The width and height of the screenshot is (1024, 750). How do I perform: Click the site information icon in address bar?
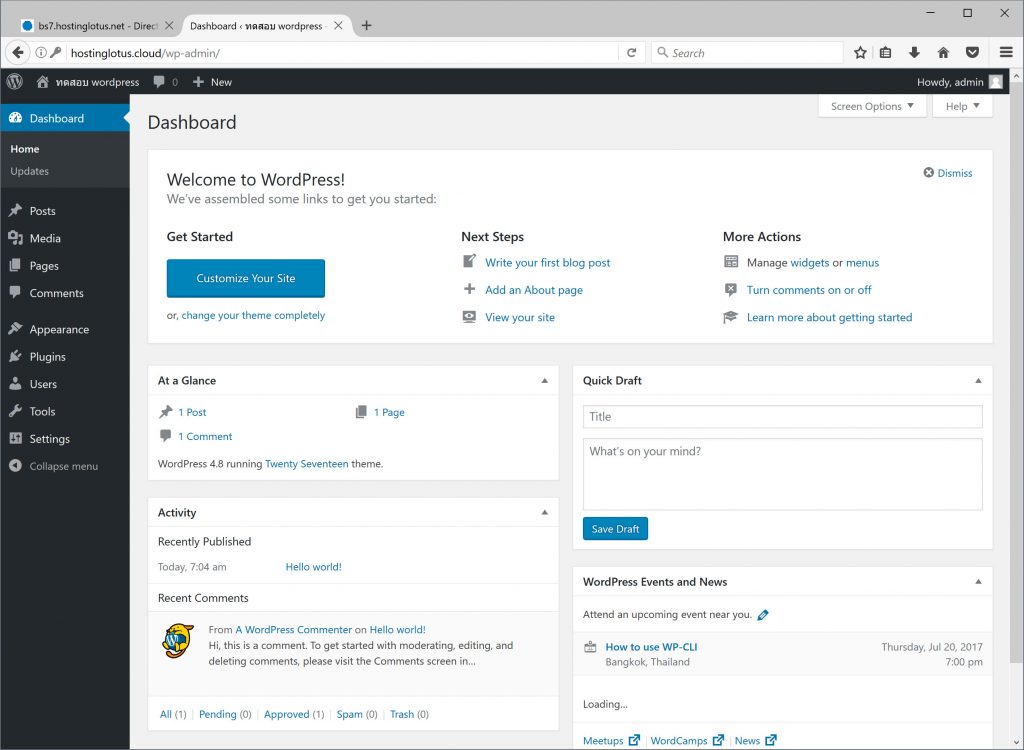tap(41, 53)
